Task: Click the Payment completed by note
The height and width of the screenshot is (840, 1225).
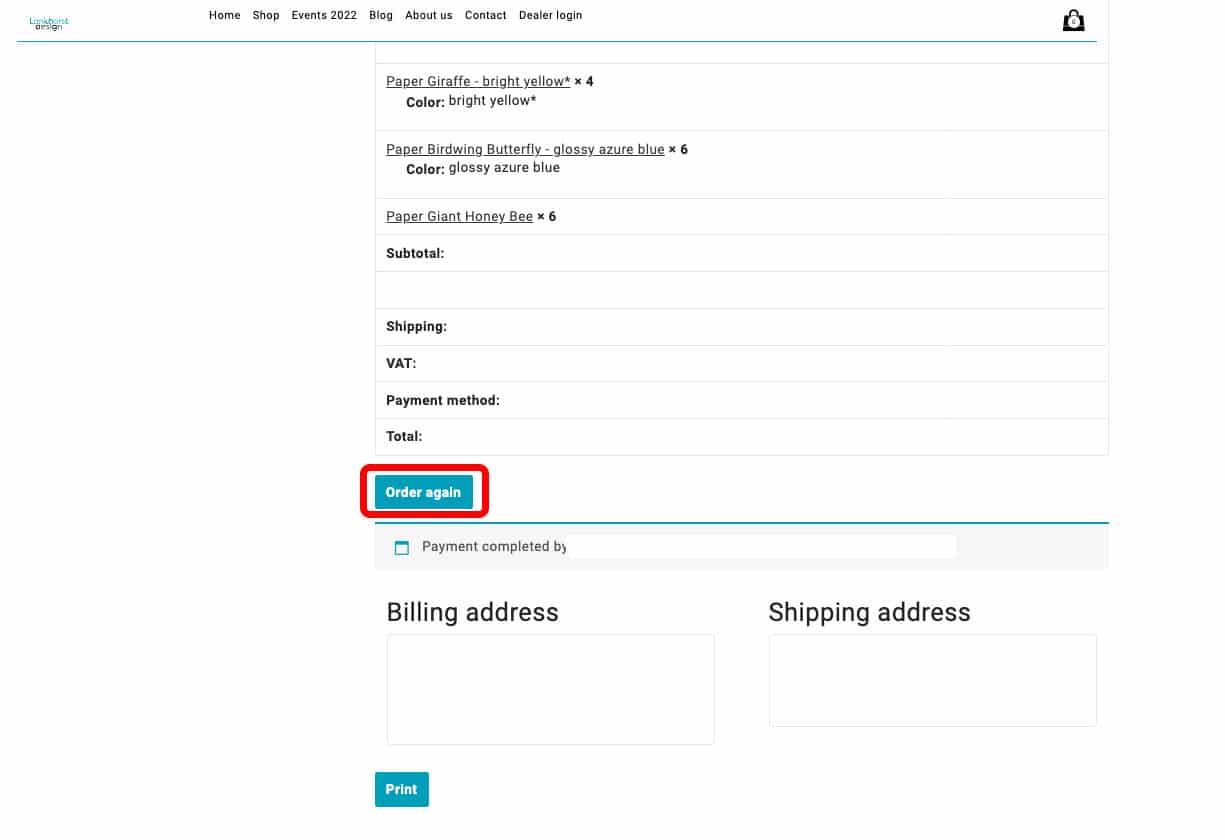Action: (x=494, y=547)
